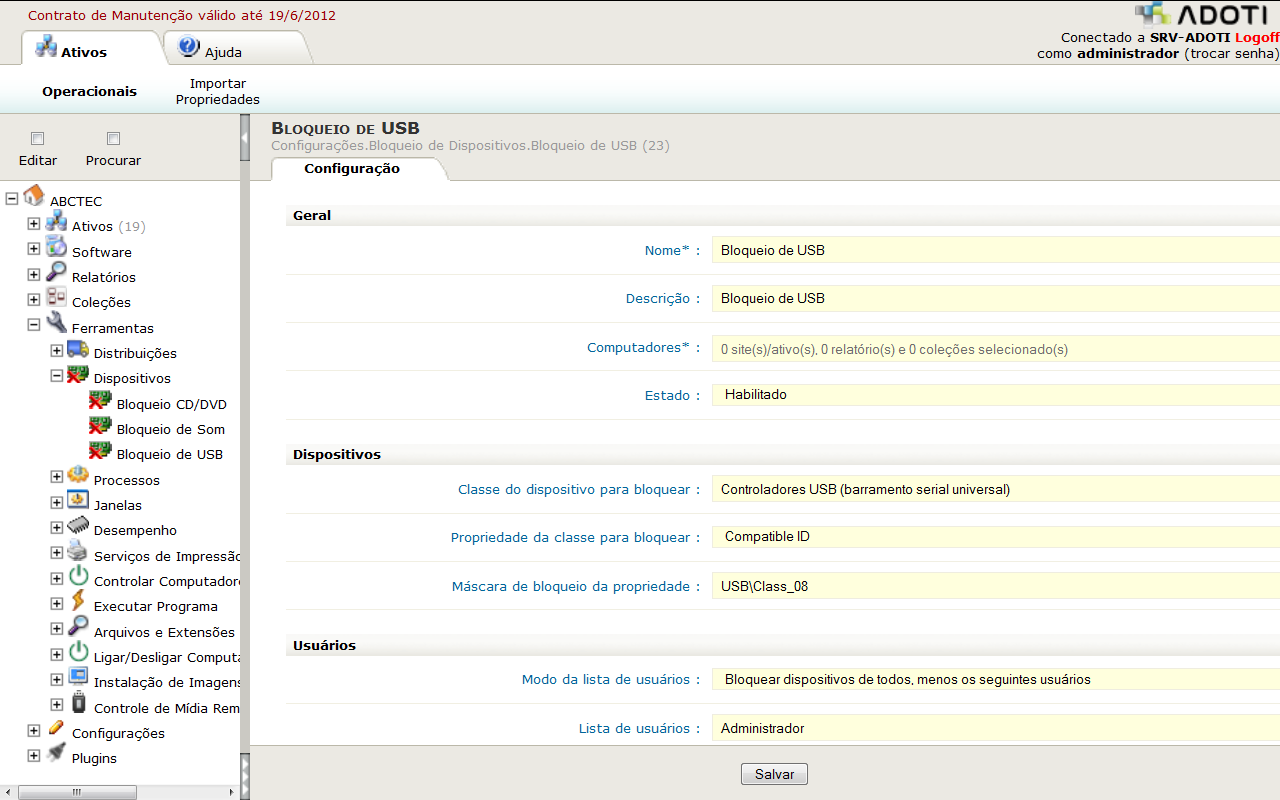Image resolution: width=1280 pixels, height=800 pixels.
Task: Click the Logoff link
Action: 1257,37
